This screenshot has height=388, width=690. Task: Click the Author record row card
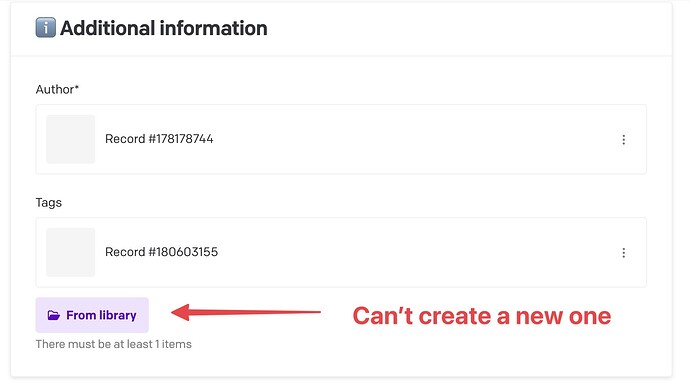(341, 139)
